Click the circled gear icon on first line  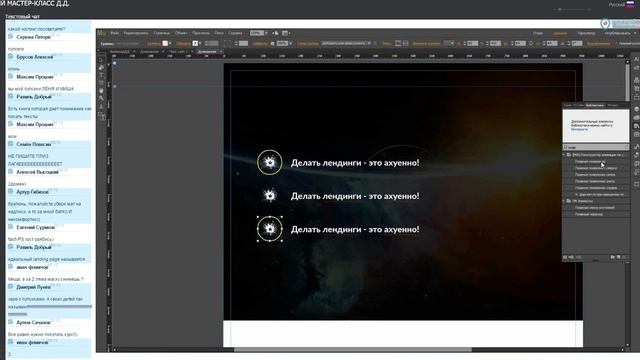[269, 162]
